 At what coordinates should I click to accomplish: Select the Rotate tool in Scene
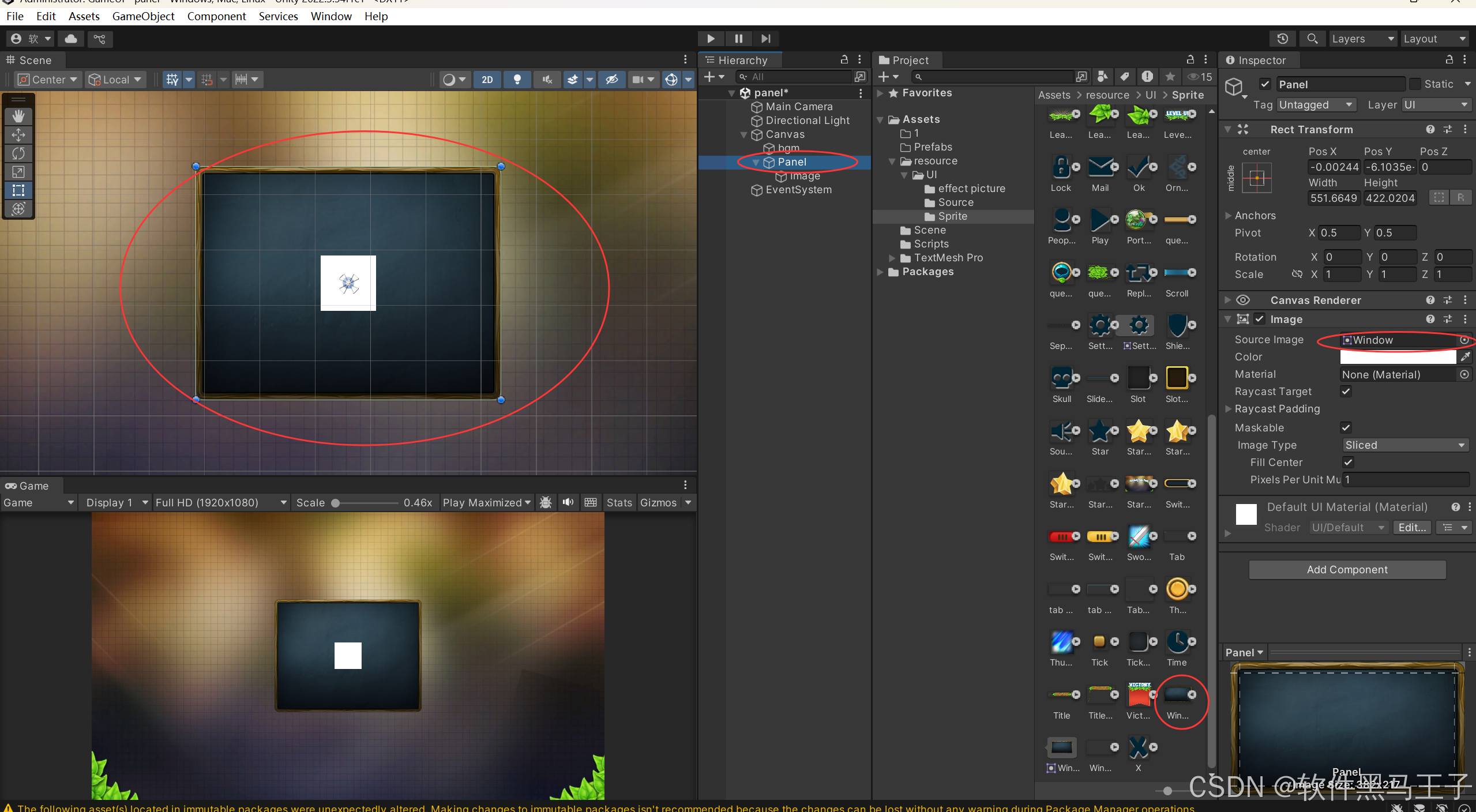tap(18, 153)
